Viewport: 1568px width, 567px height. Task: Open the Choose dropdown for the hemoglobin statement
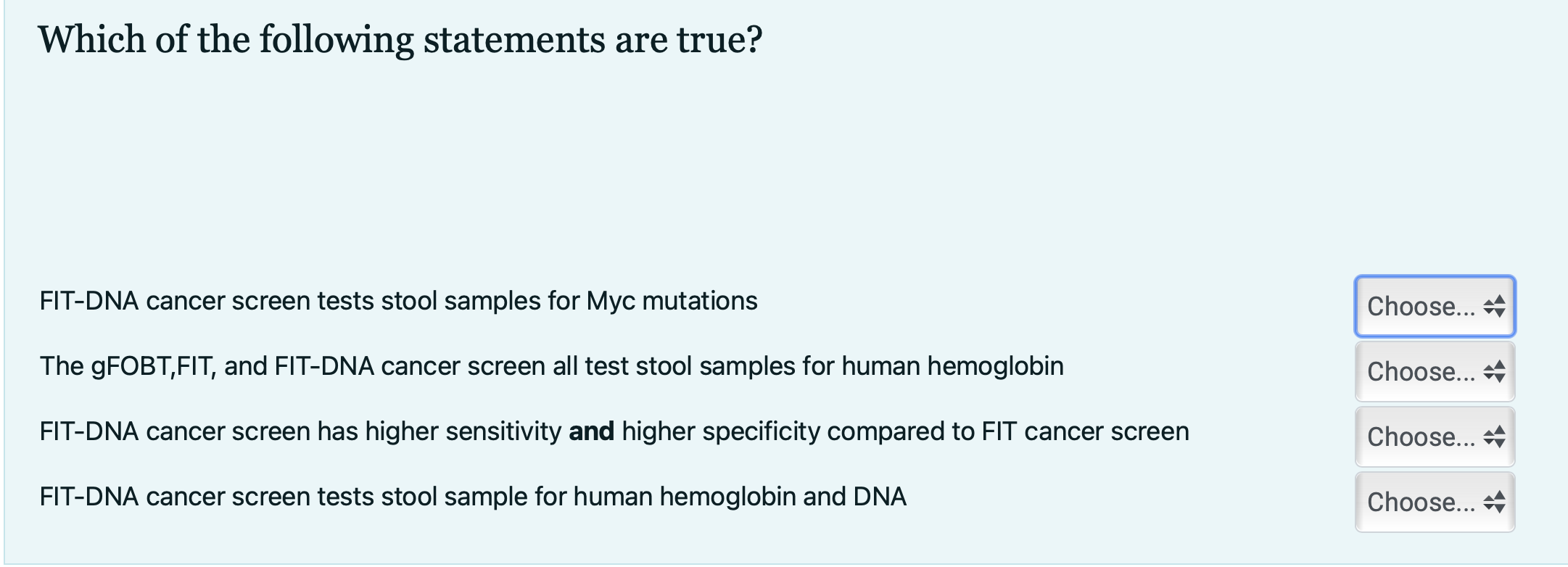tap(1435, 373)
